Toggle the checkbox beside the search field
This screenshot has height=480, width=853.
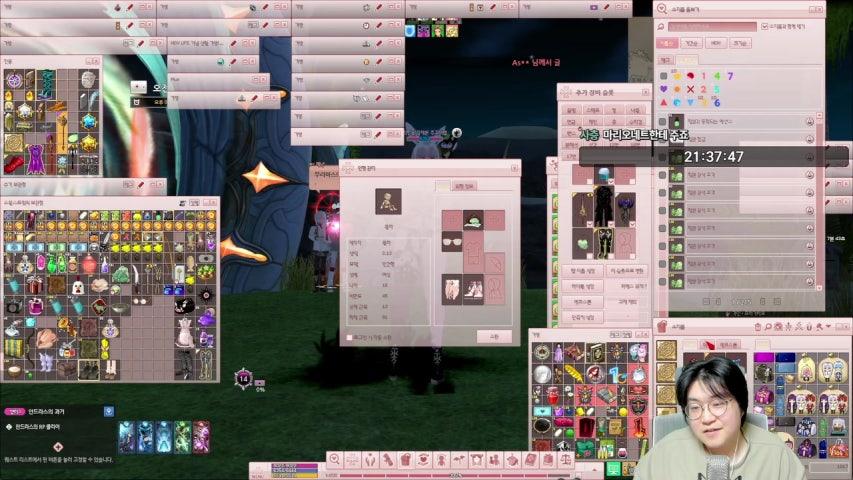[766, 27]
